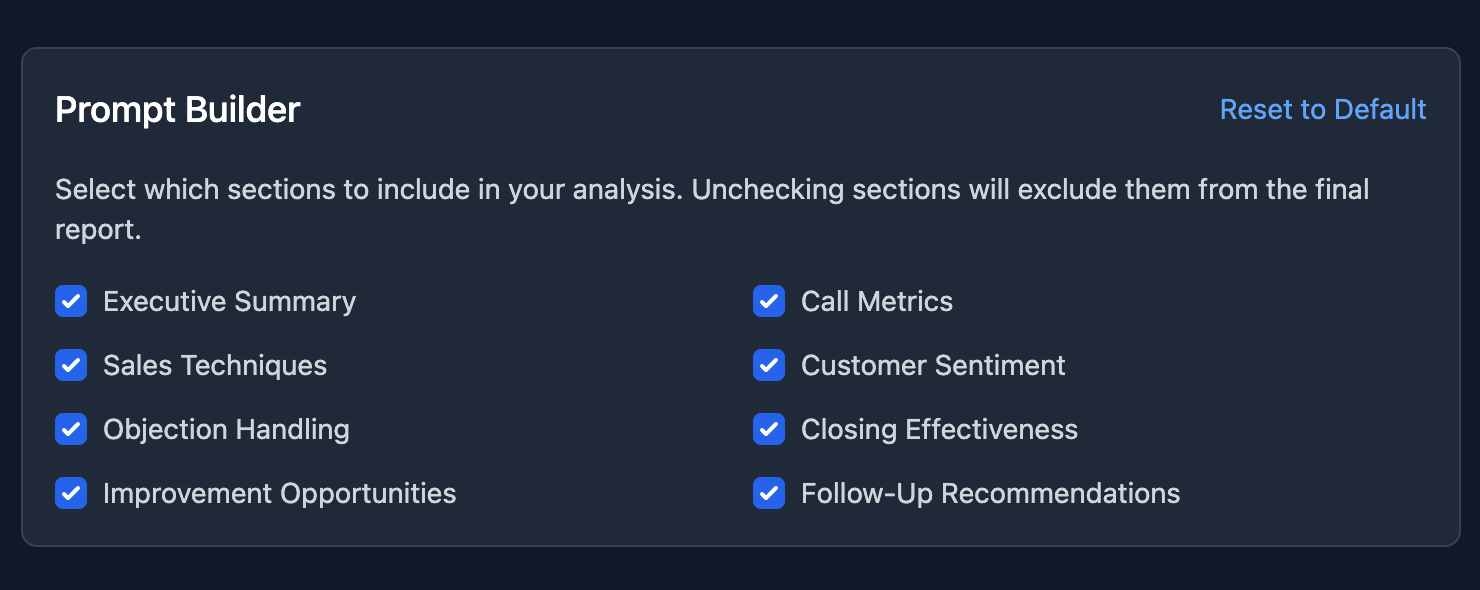Screen dimensions: 1480x590
Task: Uncheck the Customer Sentiment checkbox
Action: pyautogui.click(x=769, y=365)
